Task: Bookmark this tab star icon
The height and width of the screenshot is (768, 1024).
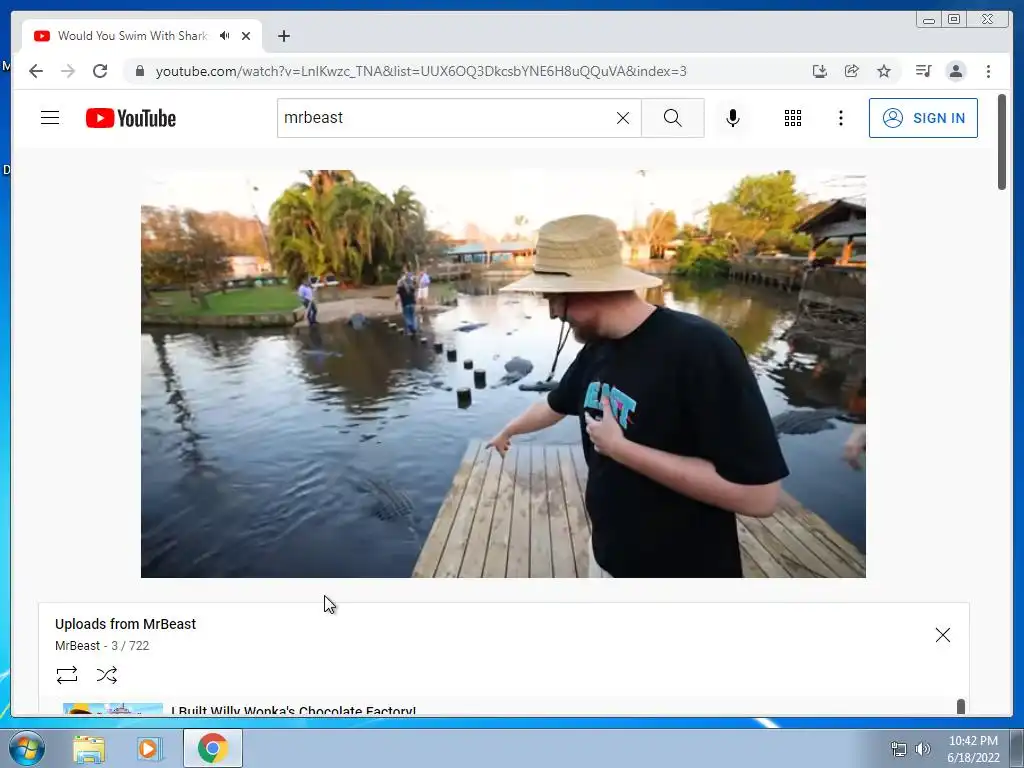Action: [884, 71]
